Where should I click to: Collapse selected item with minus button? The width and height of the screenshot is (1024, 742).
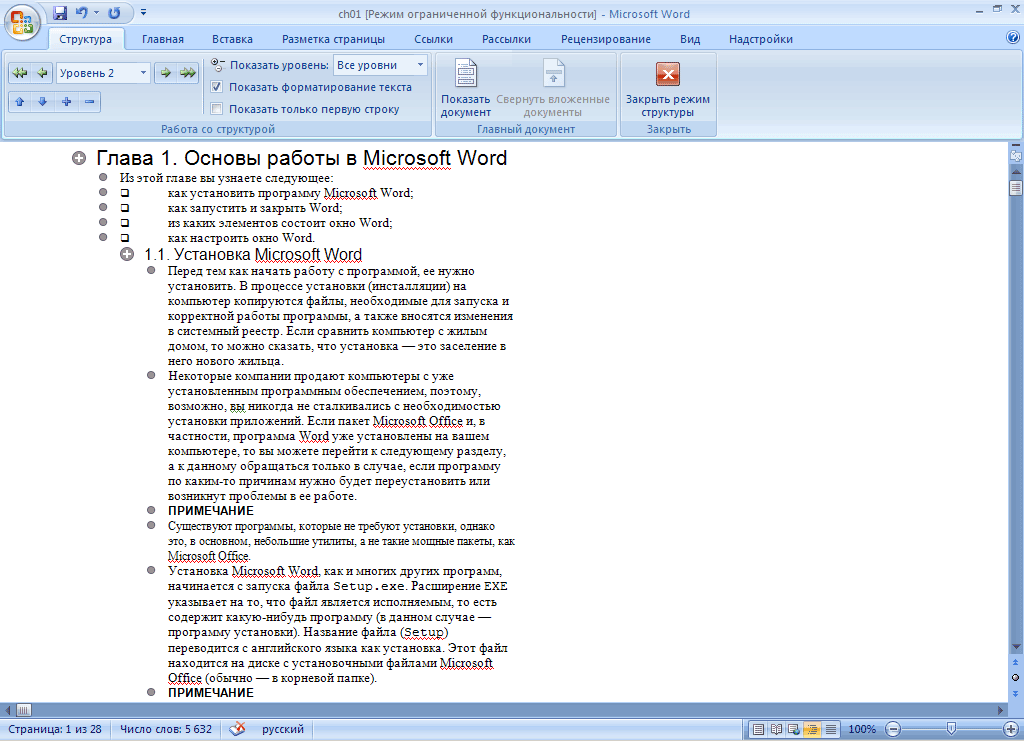[x=89, y=102]
